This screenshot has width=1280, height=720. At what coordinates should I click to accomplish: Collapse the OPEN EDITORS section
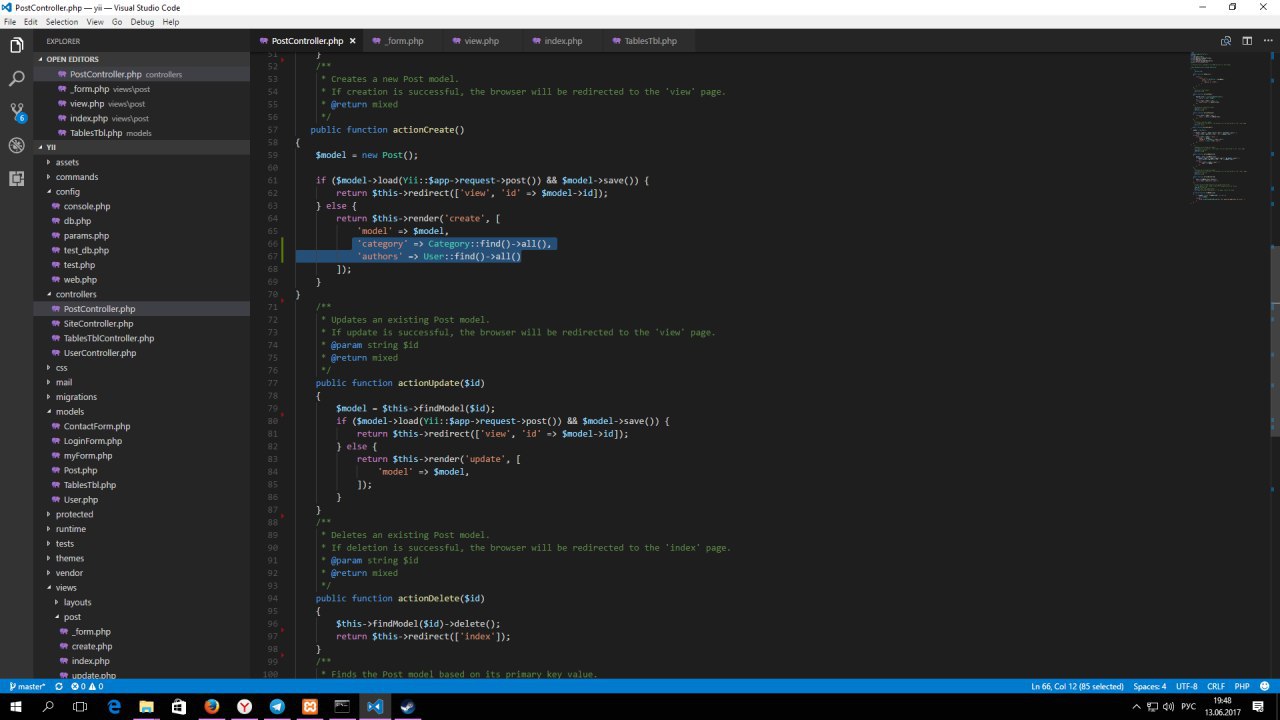click(72, 59)
